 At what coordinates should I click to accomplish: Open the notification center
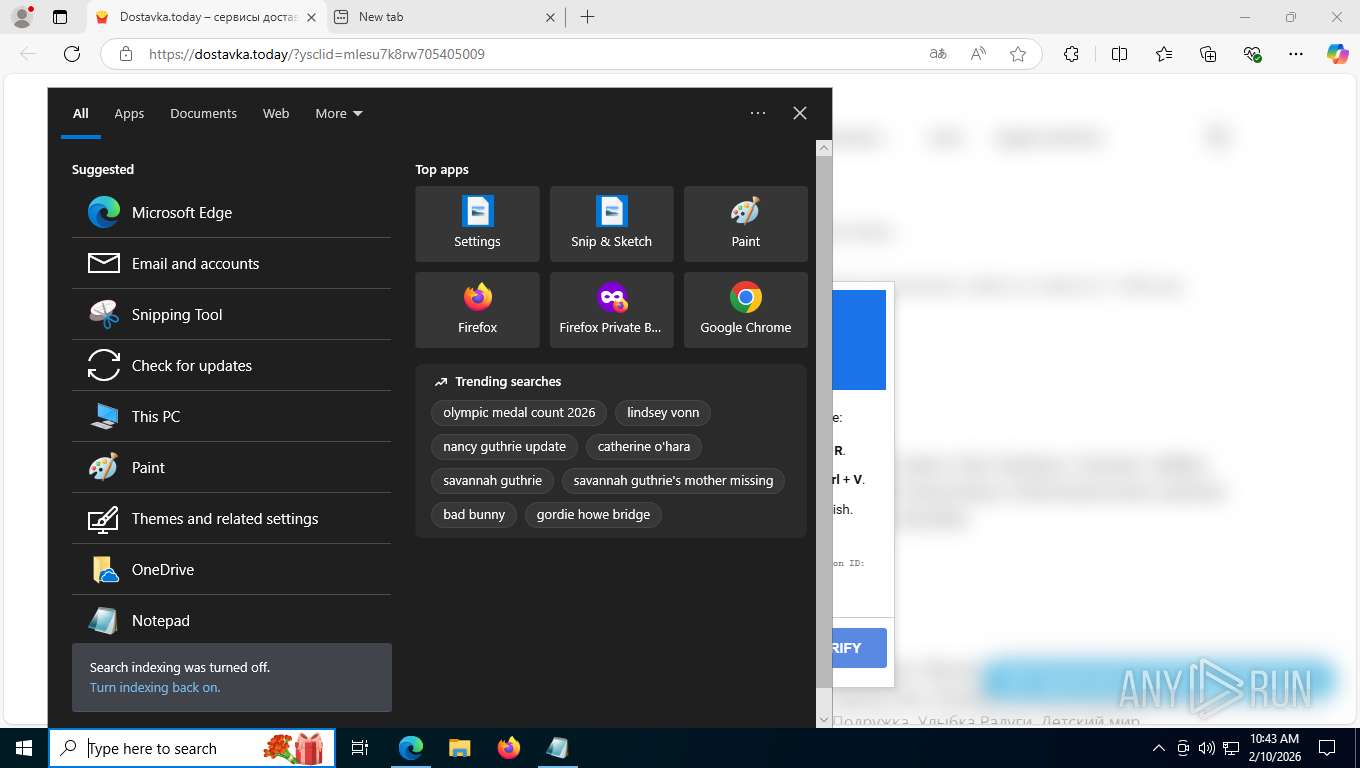pyautogui.click(x=1327, y=748)
